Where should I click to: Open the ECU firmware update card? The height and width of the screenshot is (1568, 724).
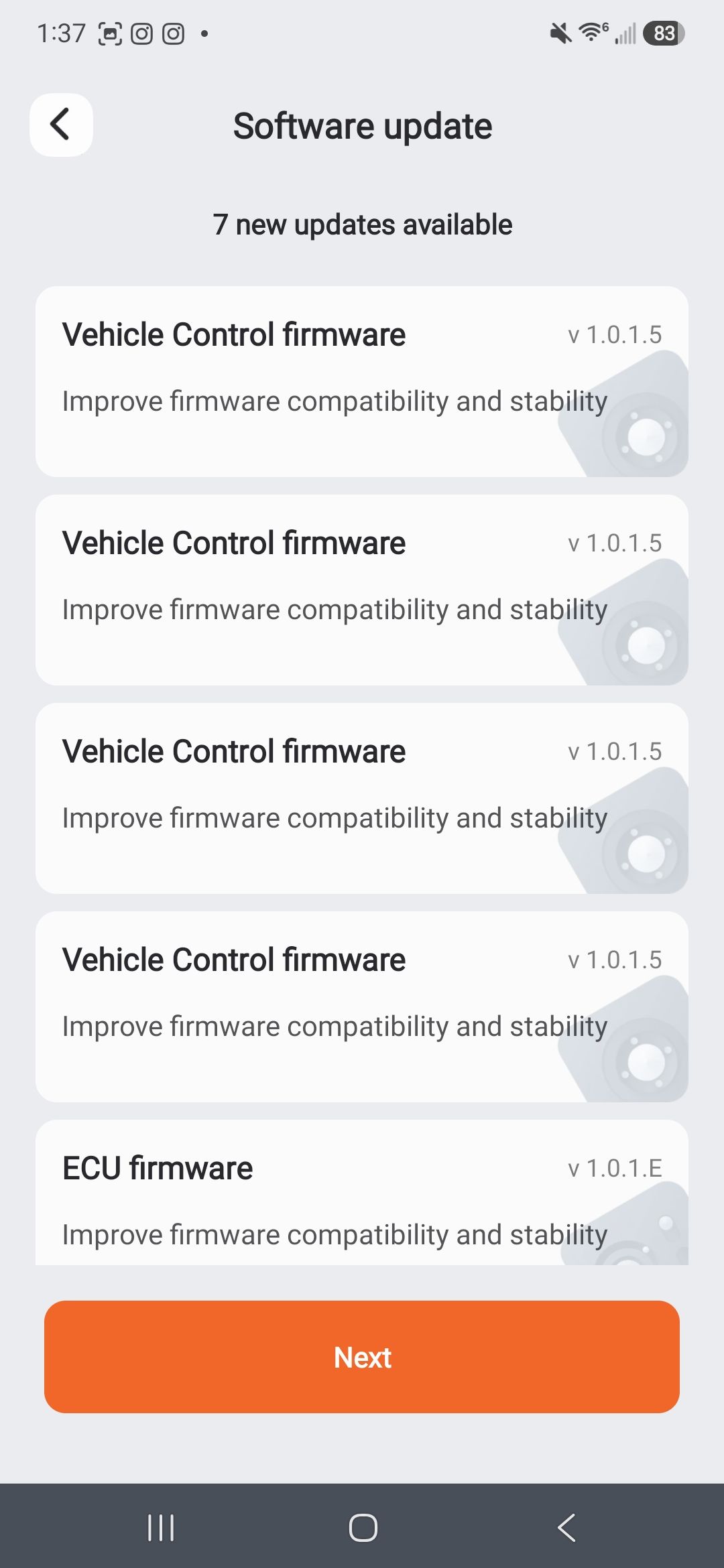coord(362,1192)
